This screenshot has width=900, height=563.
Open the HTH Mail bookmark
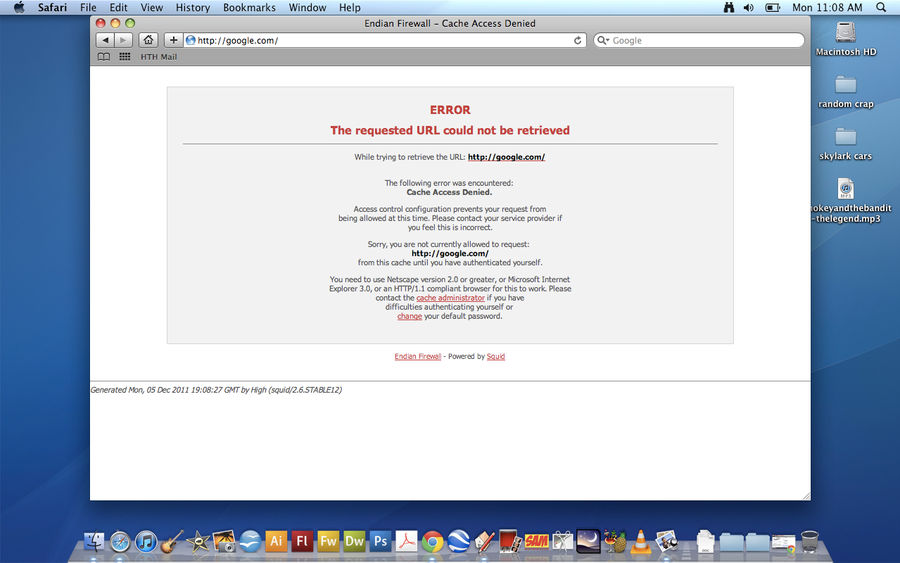point(158,57)
